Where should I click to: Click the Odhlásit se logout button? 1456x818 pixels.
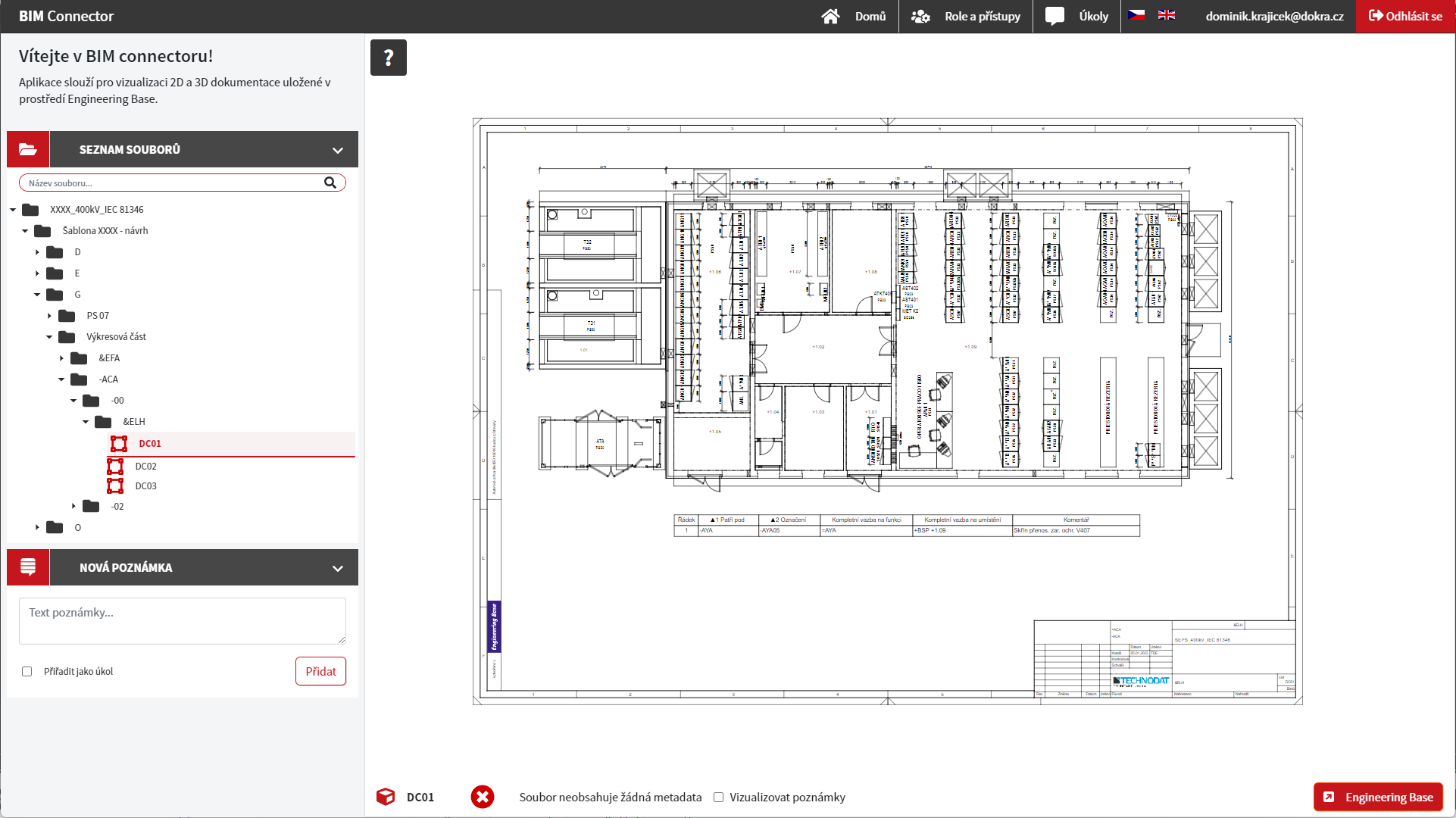click(1405, 16)
